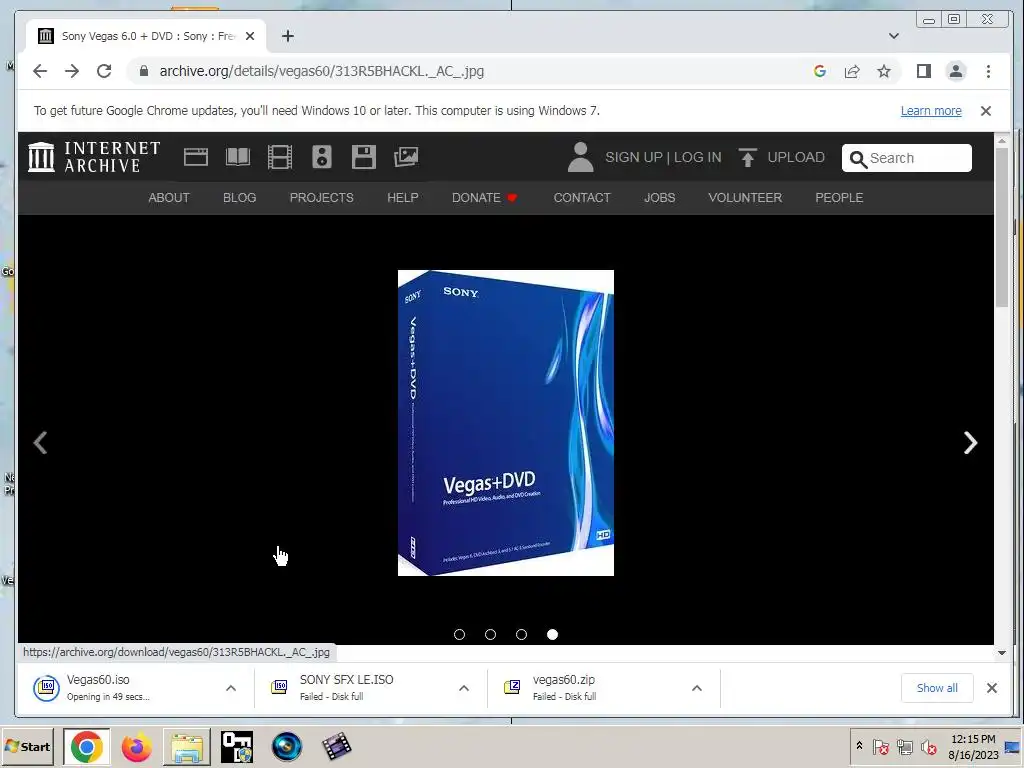The height and width of the screenshot is (768, 1024).
Task: Open Firefox from the taskbar
Action: click(x=136, y=746)
